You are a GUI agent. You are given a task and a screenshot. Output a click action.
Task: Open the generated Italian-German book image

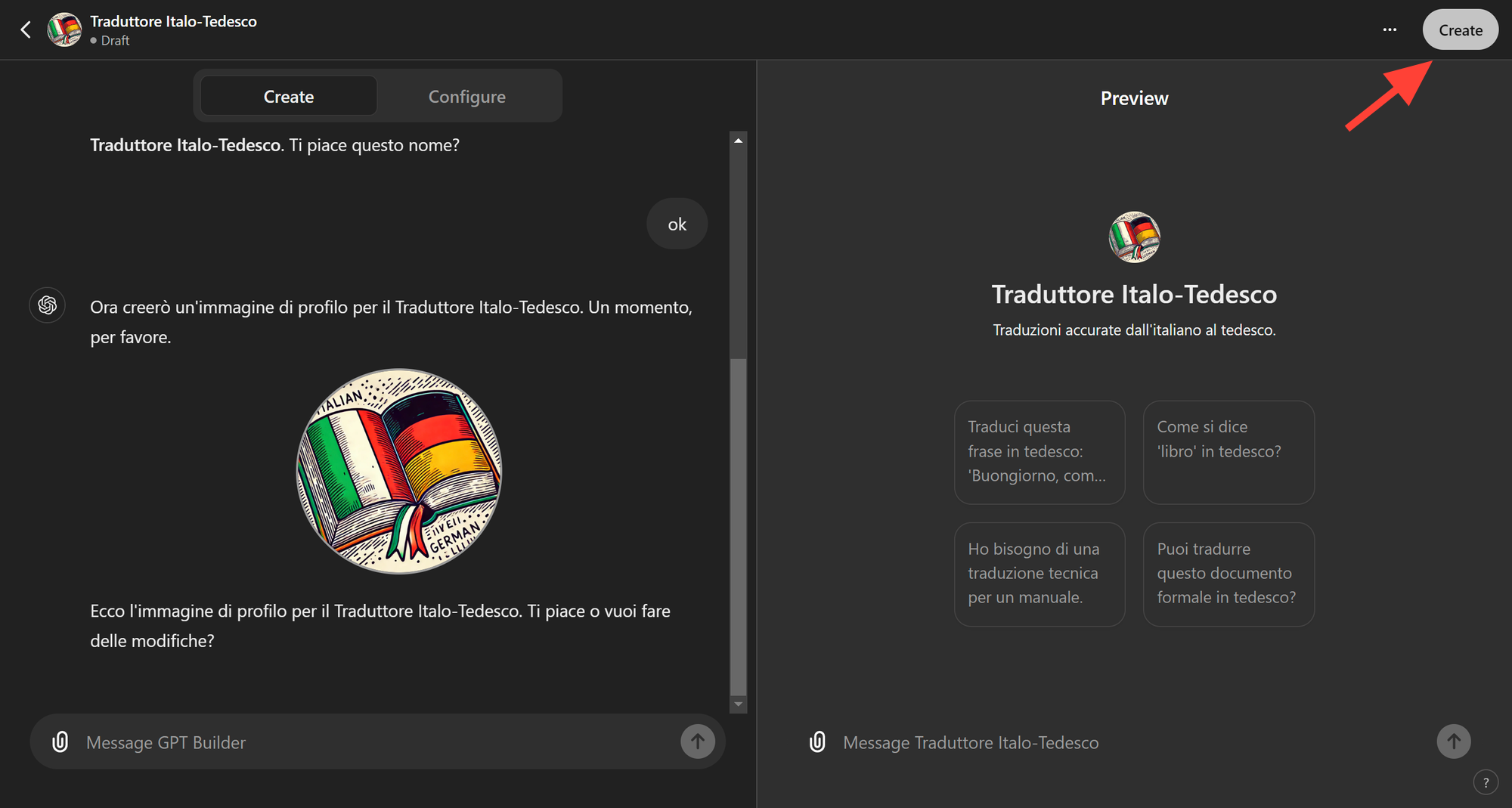pos(399,471)
